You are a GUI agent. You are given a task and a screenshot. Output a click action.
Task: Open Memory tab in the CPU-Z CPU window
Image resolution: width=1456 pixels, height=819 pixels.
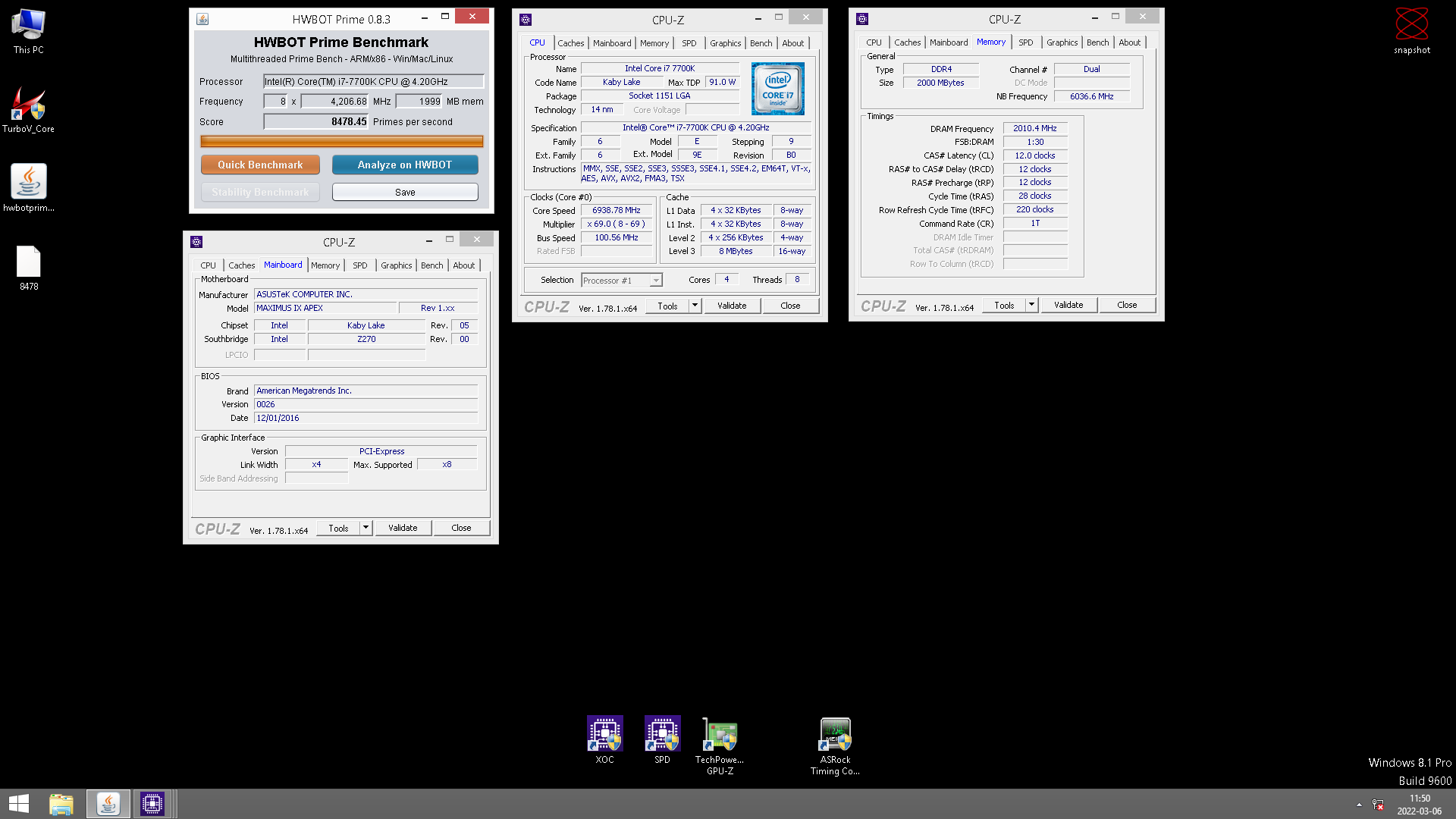(x=654, y=43)
